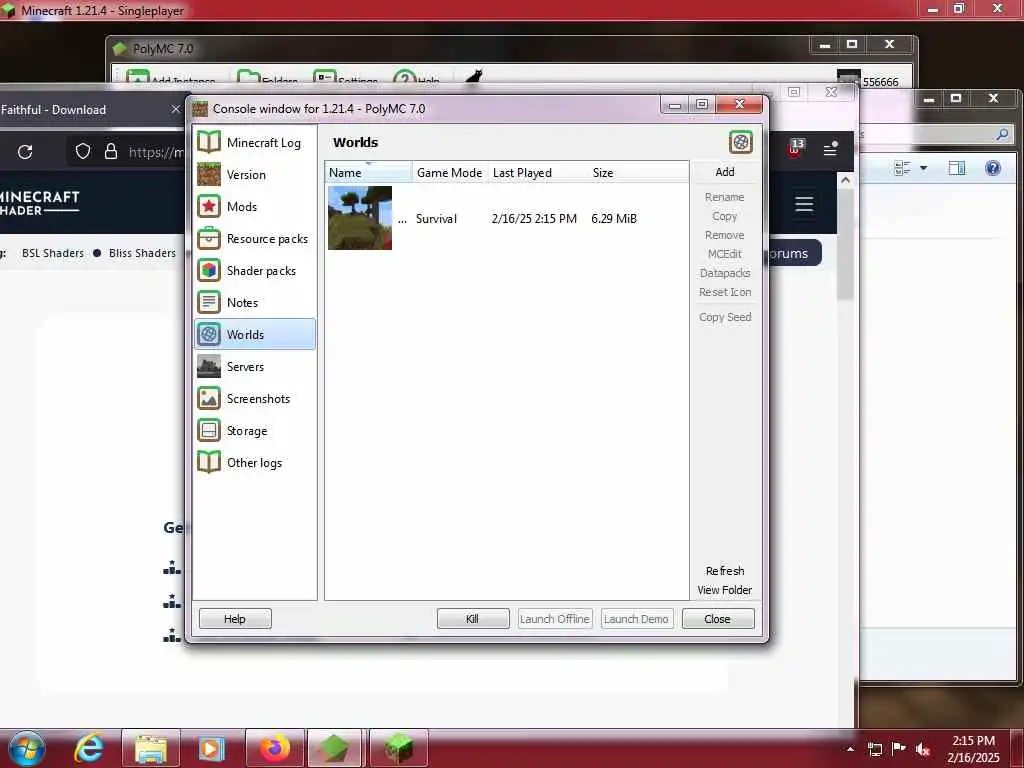
Task: Open Internet Explorer from taskbar
Action: pyautogui.click(x=88, y=748)
